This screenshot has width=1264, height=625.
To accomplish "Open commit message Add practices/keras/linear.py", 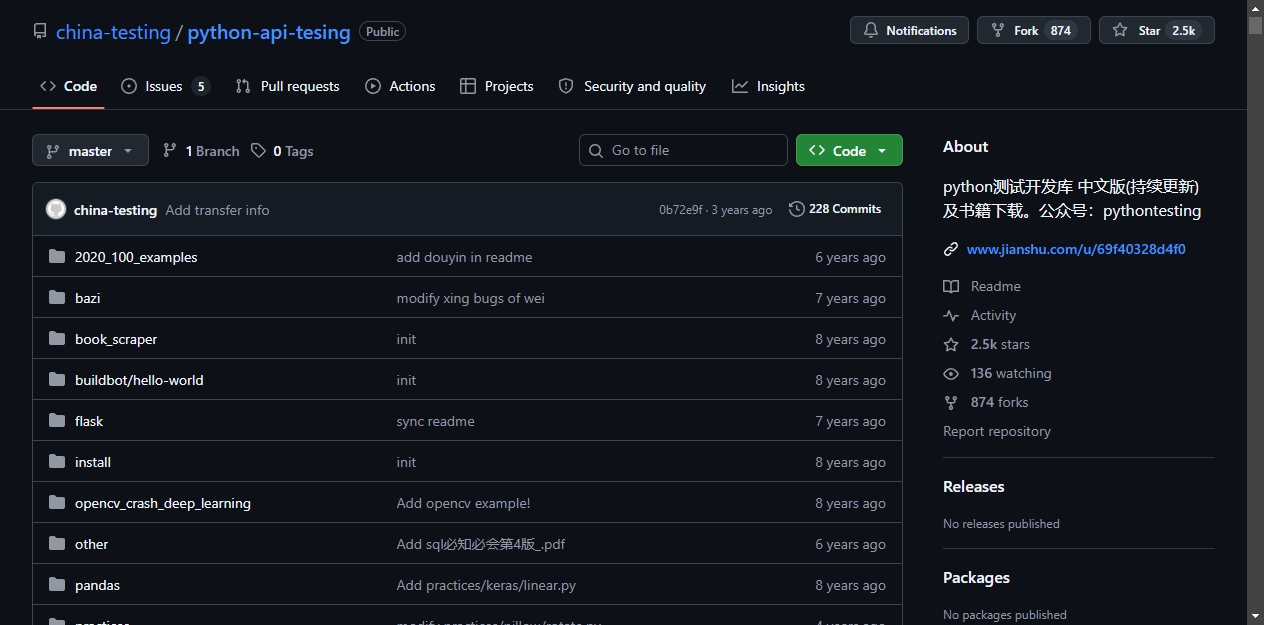I will [x=486, y=585].
